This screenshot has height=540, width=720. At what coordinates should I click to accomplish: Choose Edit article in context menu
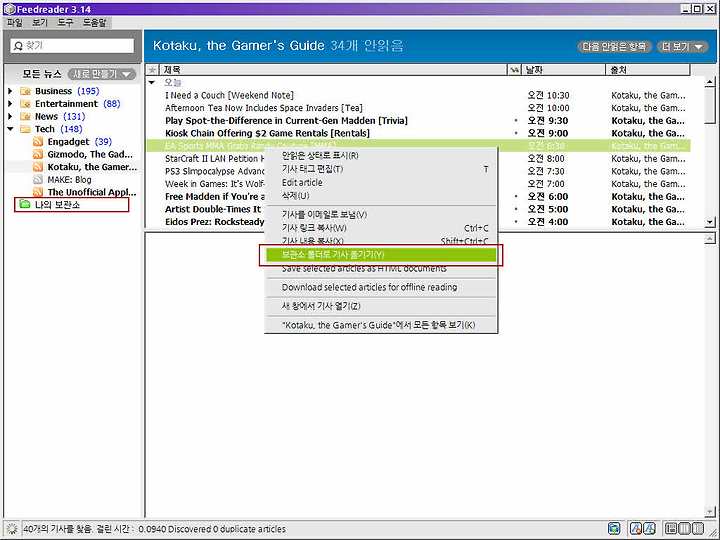tap(381, 182)
